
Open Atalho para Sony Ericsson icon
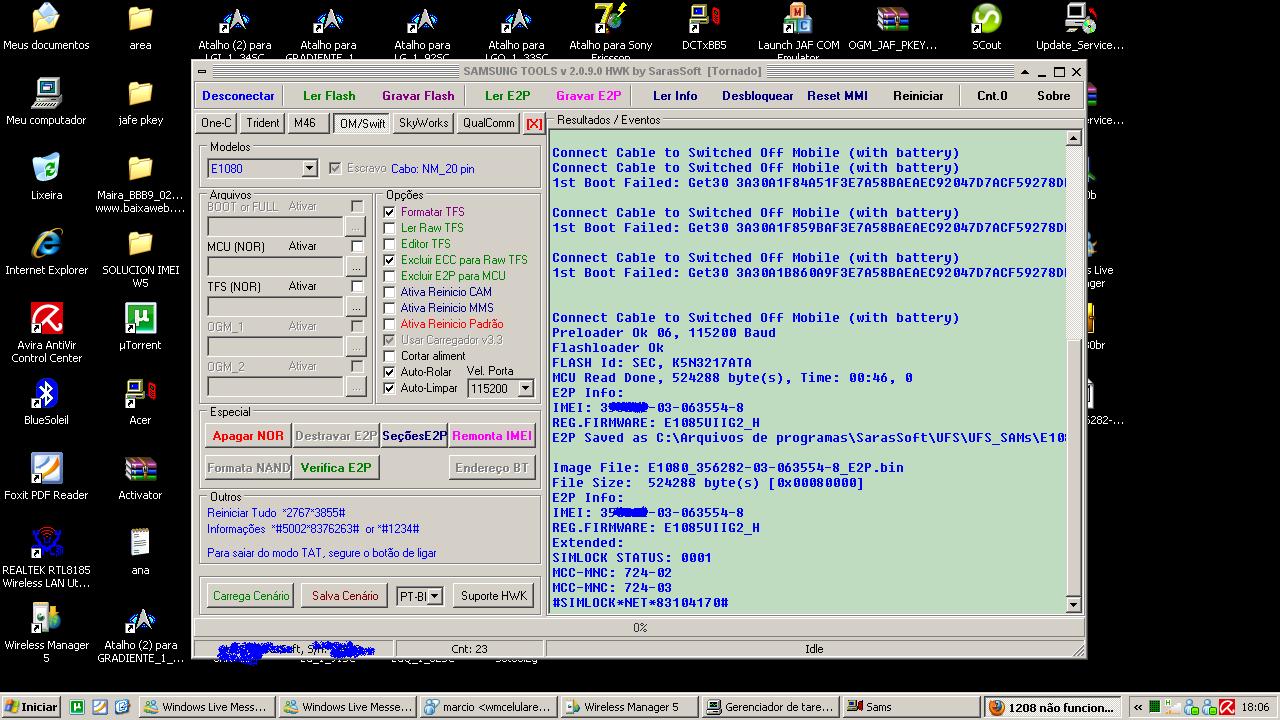click(x=610, y=30)
